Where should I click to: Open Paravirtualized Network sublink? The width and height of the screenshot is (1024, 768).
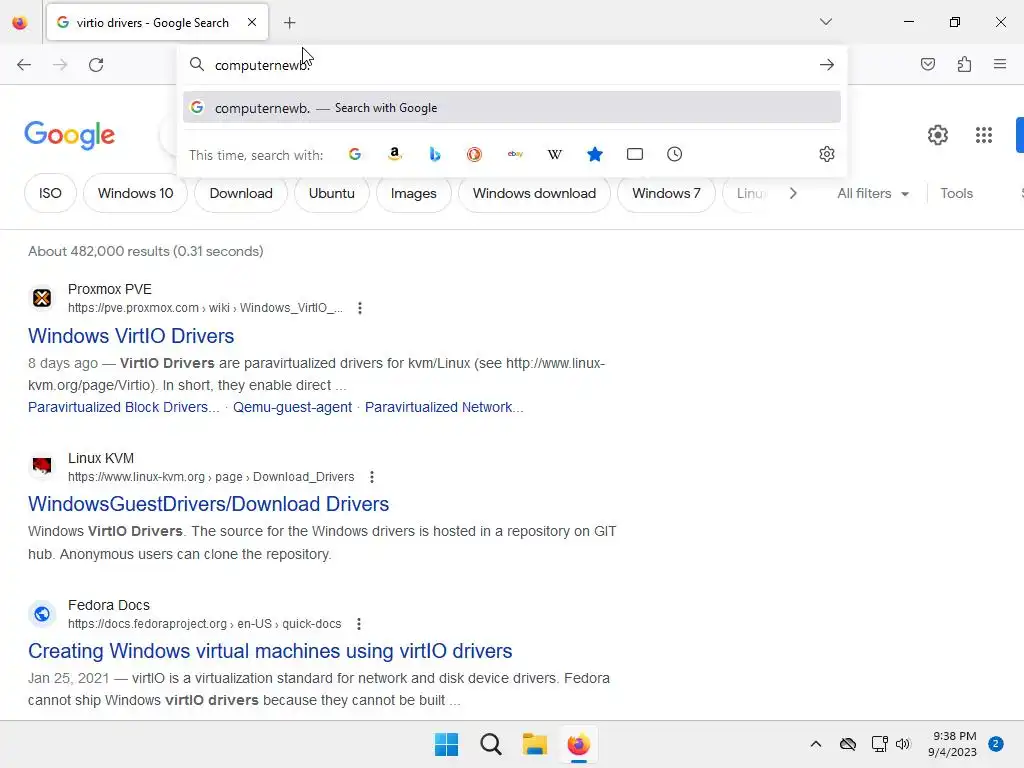coord(444,408)
